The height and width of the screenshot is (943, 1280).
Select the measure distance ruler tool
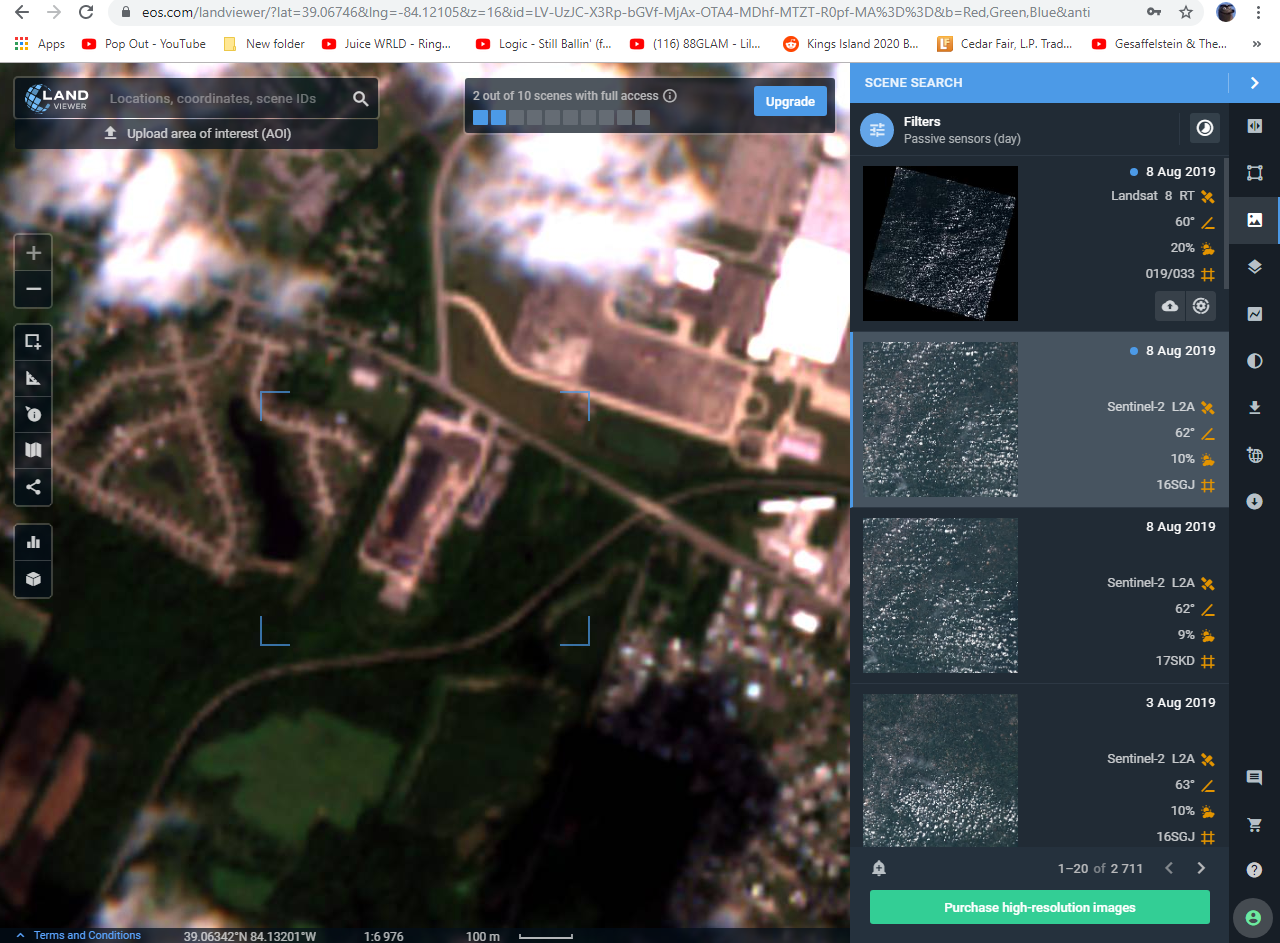point(33,378)
